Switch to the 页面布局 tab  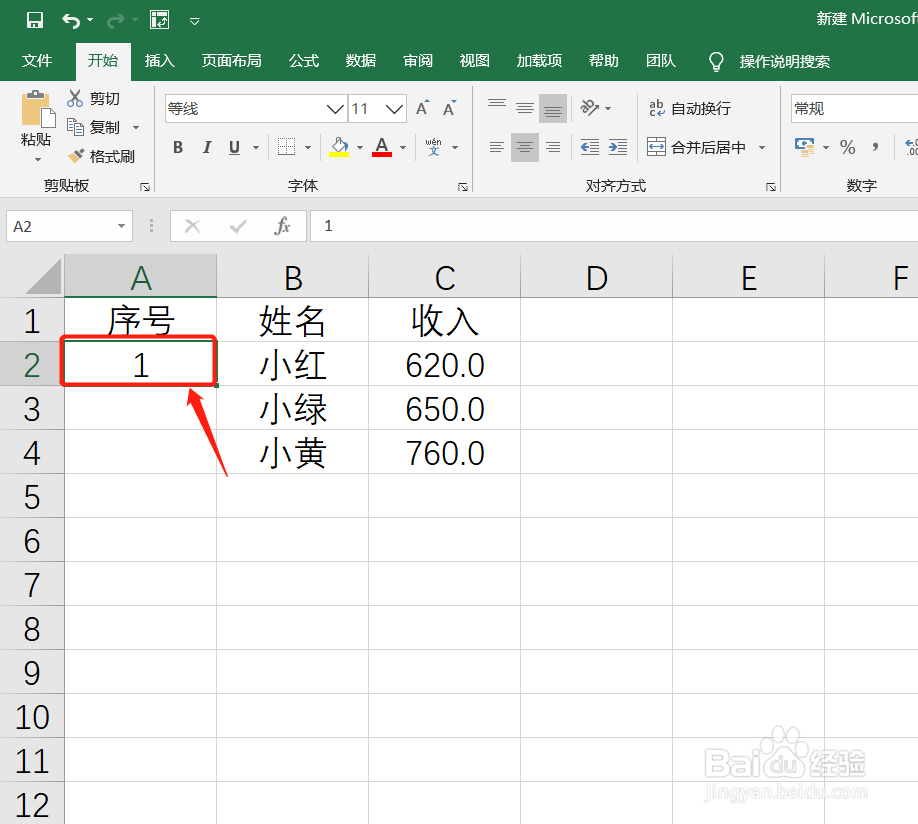coord(231,61)
